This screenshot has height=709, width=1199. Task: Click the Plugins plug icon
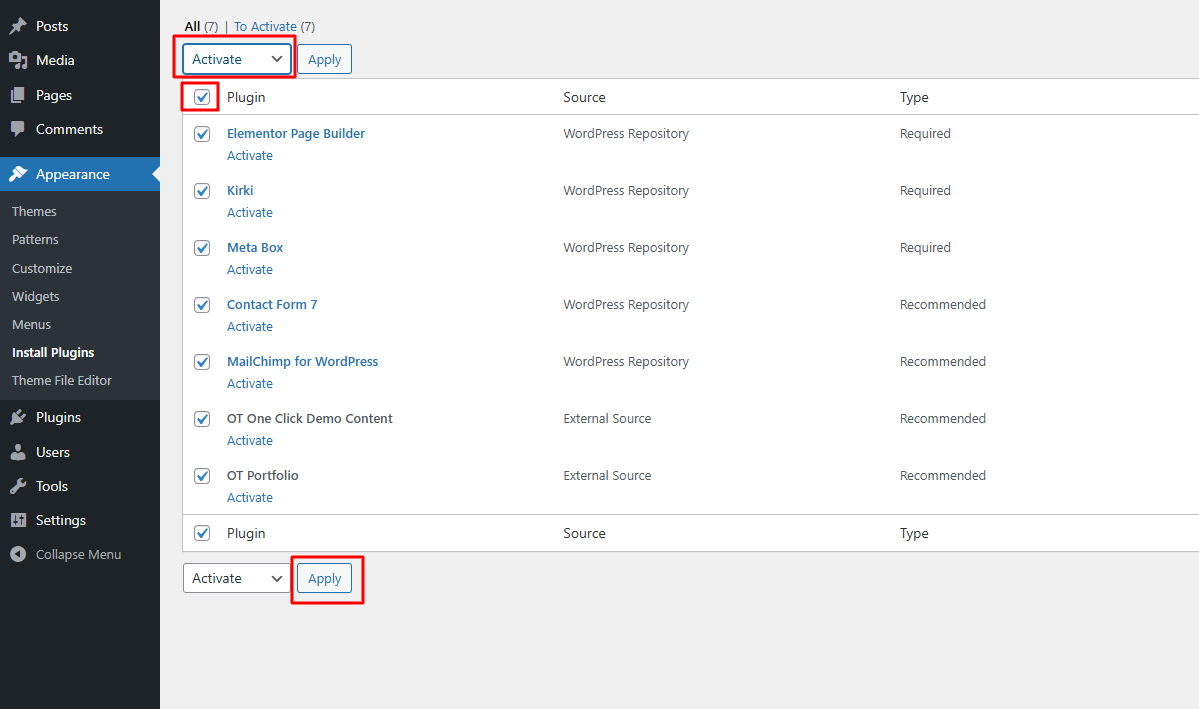[x=18, y=418]
